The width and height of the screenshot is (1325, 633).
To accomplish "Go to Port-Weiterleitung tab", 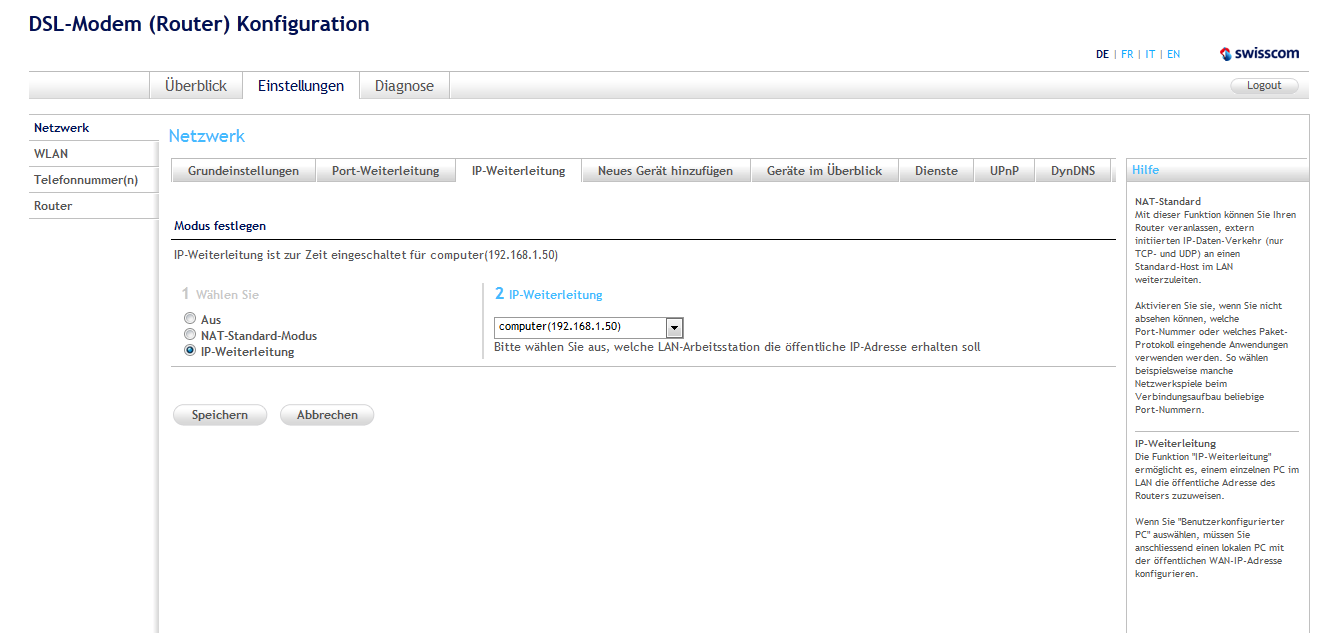I will click(x=385, y=171).
